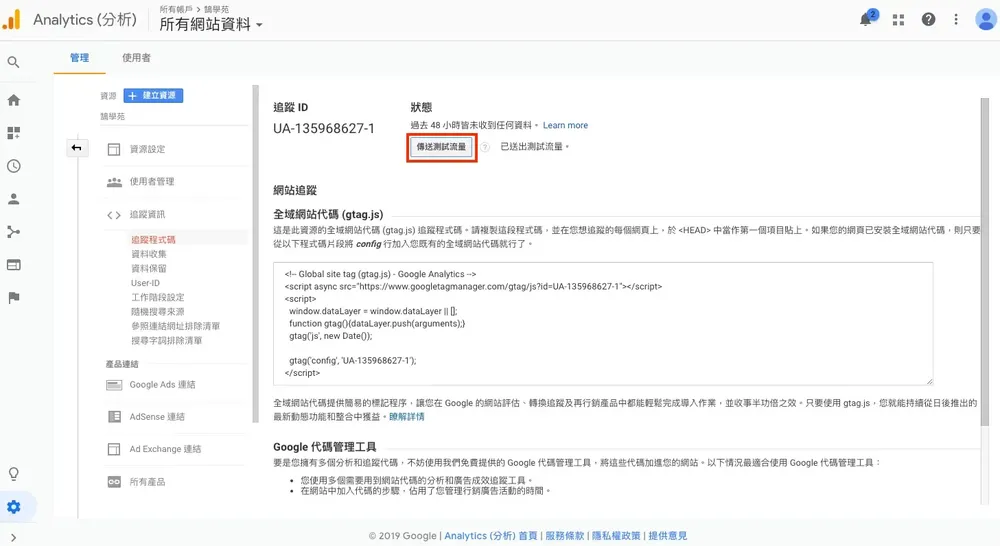
Task: Open the Learn more link
Action: 565,126
